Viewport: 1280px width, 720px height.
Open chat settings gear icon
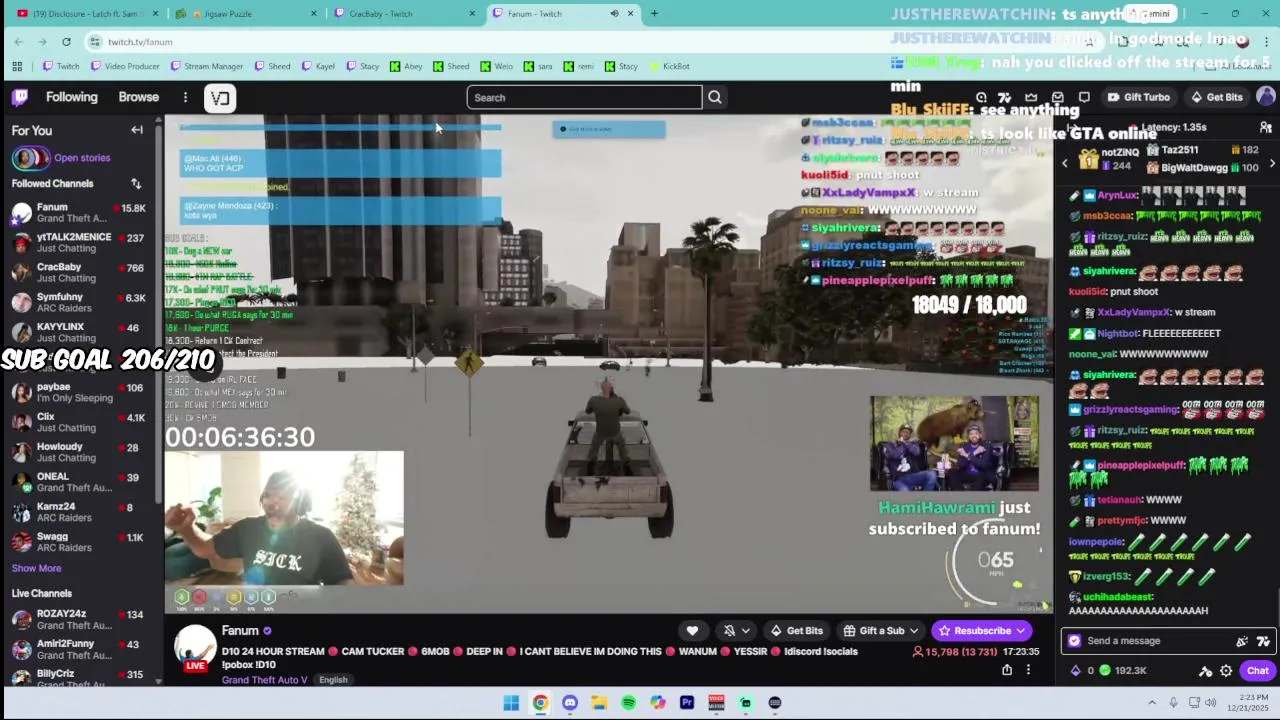tap(1226, 671)
